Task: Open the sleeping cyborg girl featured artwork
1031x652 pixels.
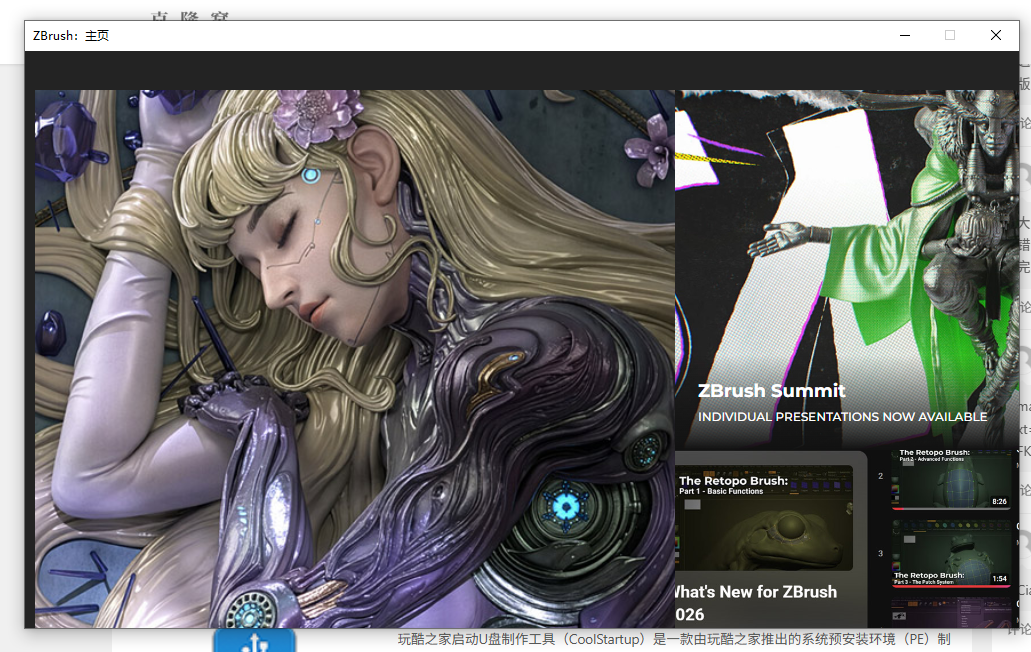Action: 354,358
